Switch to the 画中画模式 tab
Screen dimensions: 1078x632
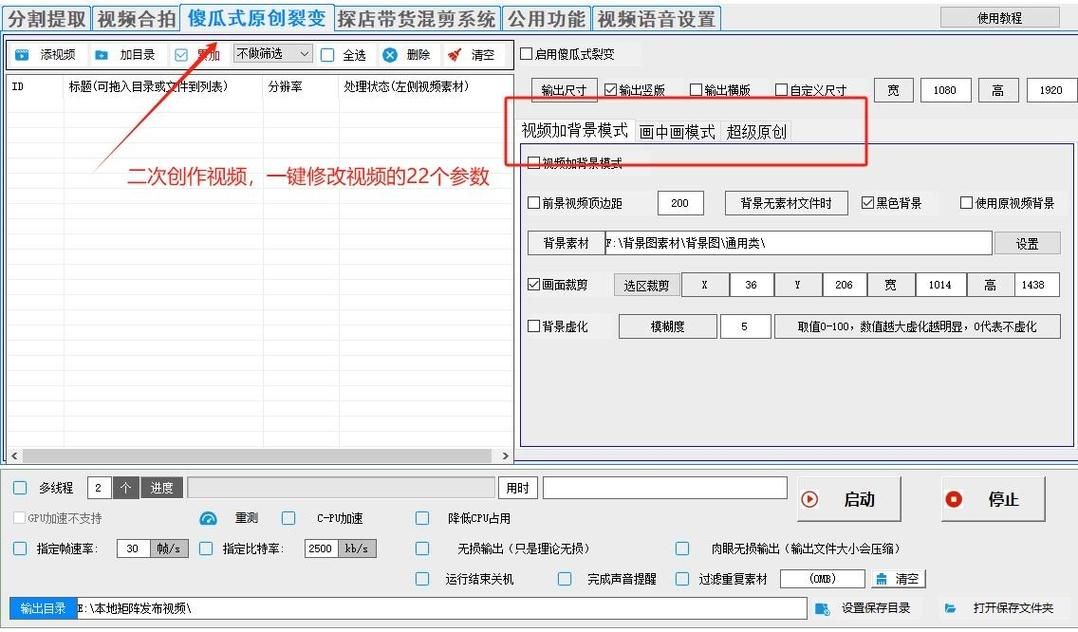[677, 132]
